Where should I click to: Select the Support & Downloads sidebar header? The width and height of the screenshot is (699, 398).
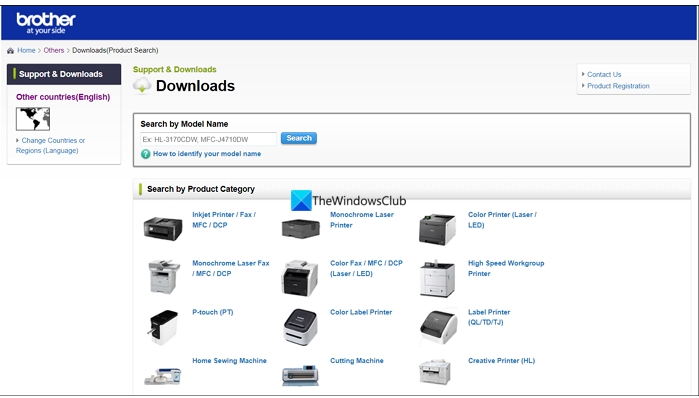64,74
